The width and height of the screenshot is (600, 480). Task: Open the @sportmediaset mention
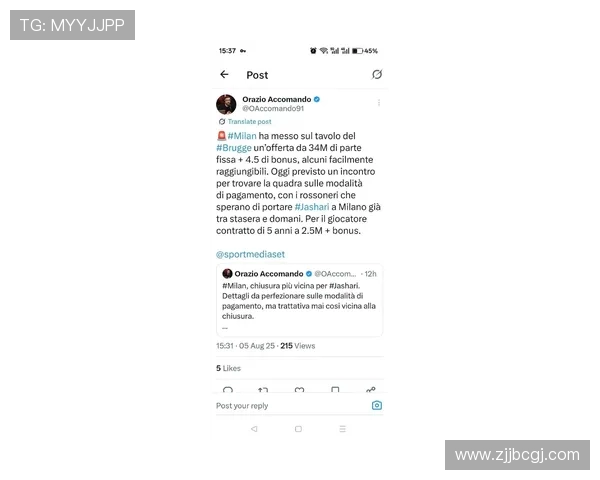tap(250, 254)
